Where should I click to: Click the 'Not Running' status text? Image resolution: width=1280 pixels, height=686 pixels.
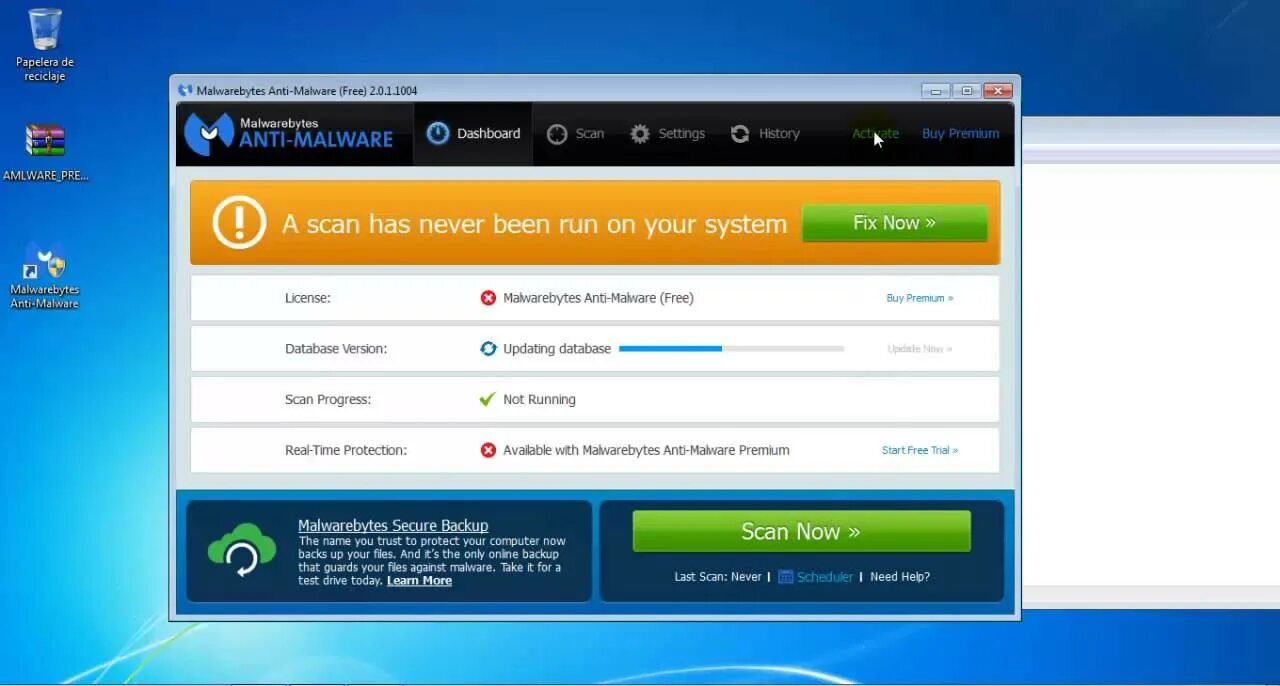tap(539, 399)
